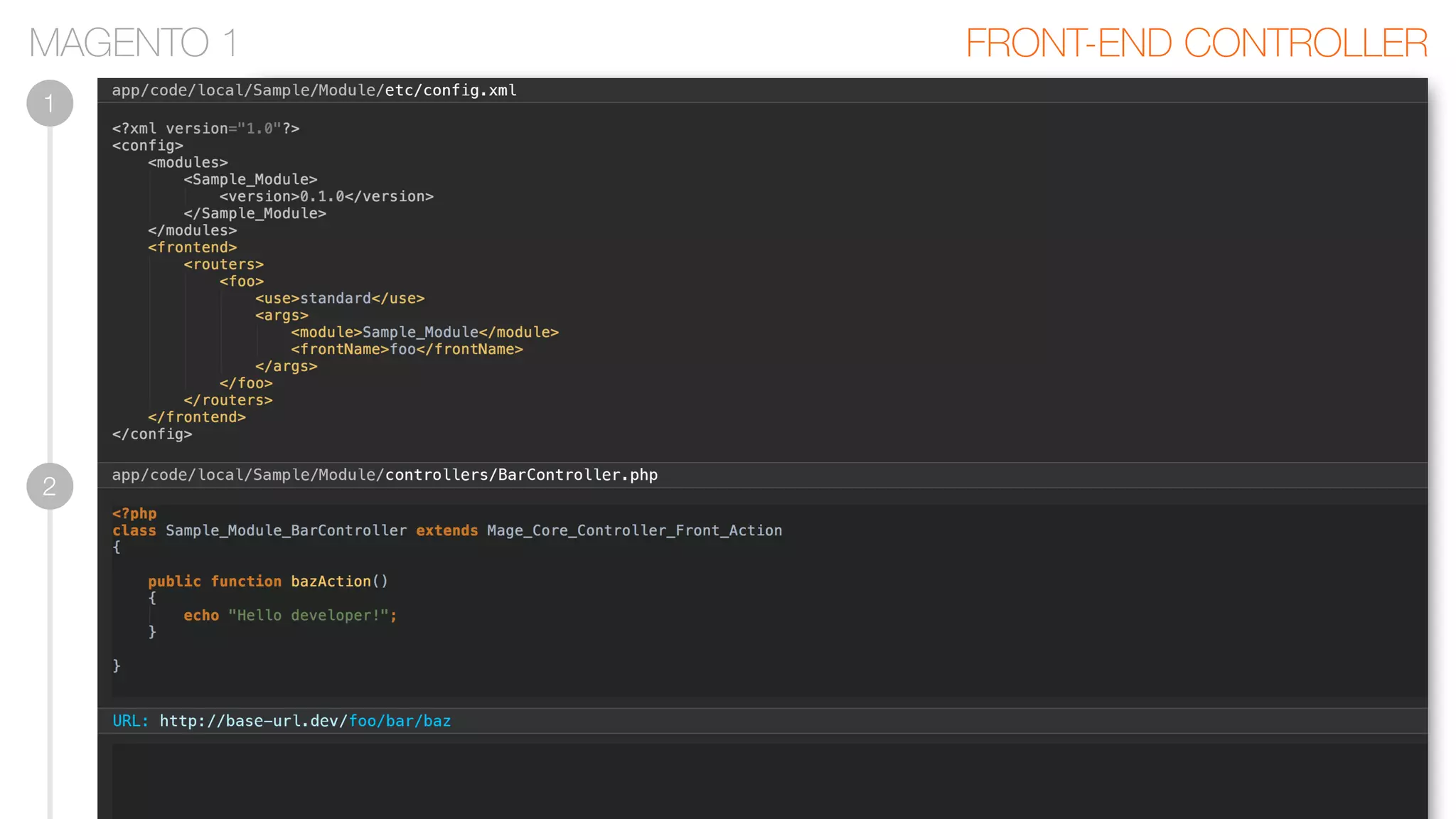Click the closing </foo> tag
The height and width of the screenshot is (819, 1456).
point(246,384)
